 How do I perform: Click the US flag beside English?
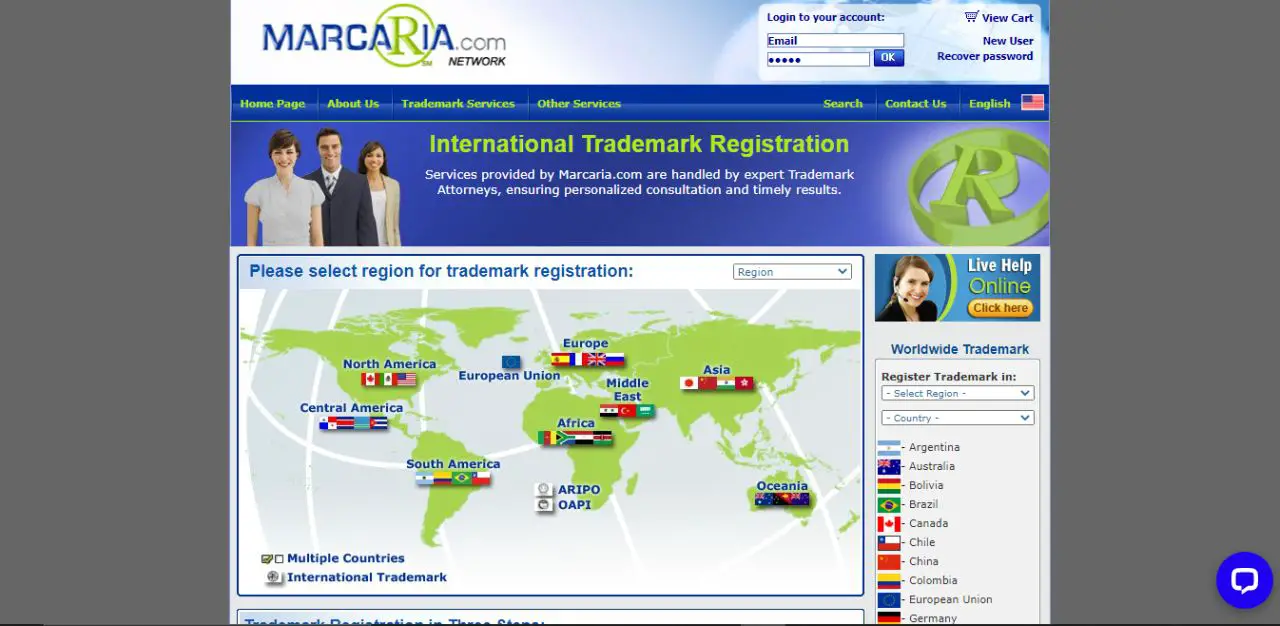(x=1032, y=103)
